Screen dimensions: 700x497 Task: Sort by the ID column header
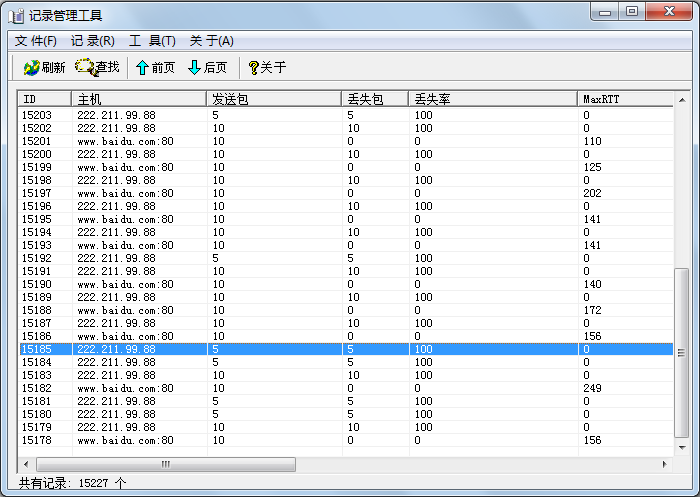point(45,99)
